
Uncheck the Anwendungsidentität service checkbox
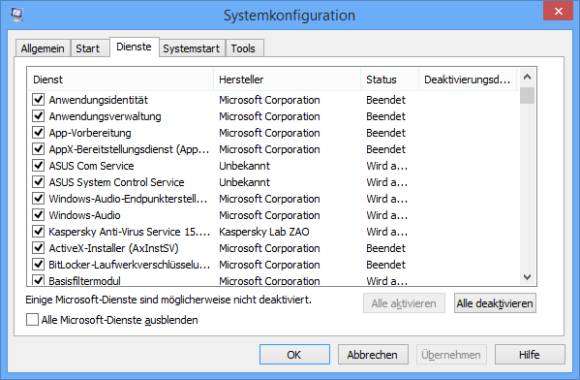pyautogui.click(x=38, y=100)
